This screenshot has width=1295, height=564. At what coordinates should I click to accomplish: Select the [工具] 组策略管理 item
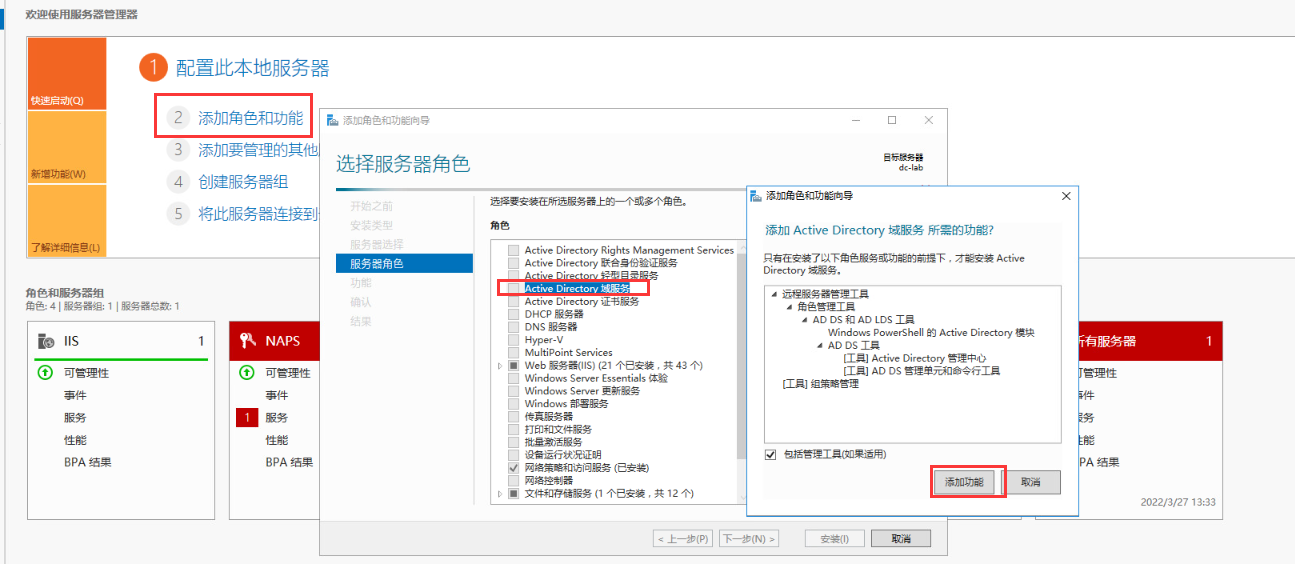pyautogui.click(x=820, y=384)
